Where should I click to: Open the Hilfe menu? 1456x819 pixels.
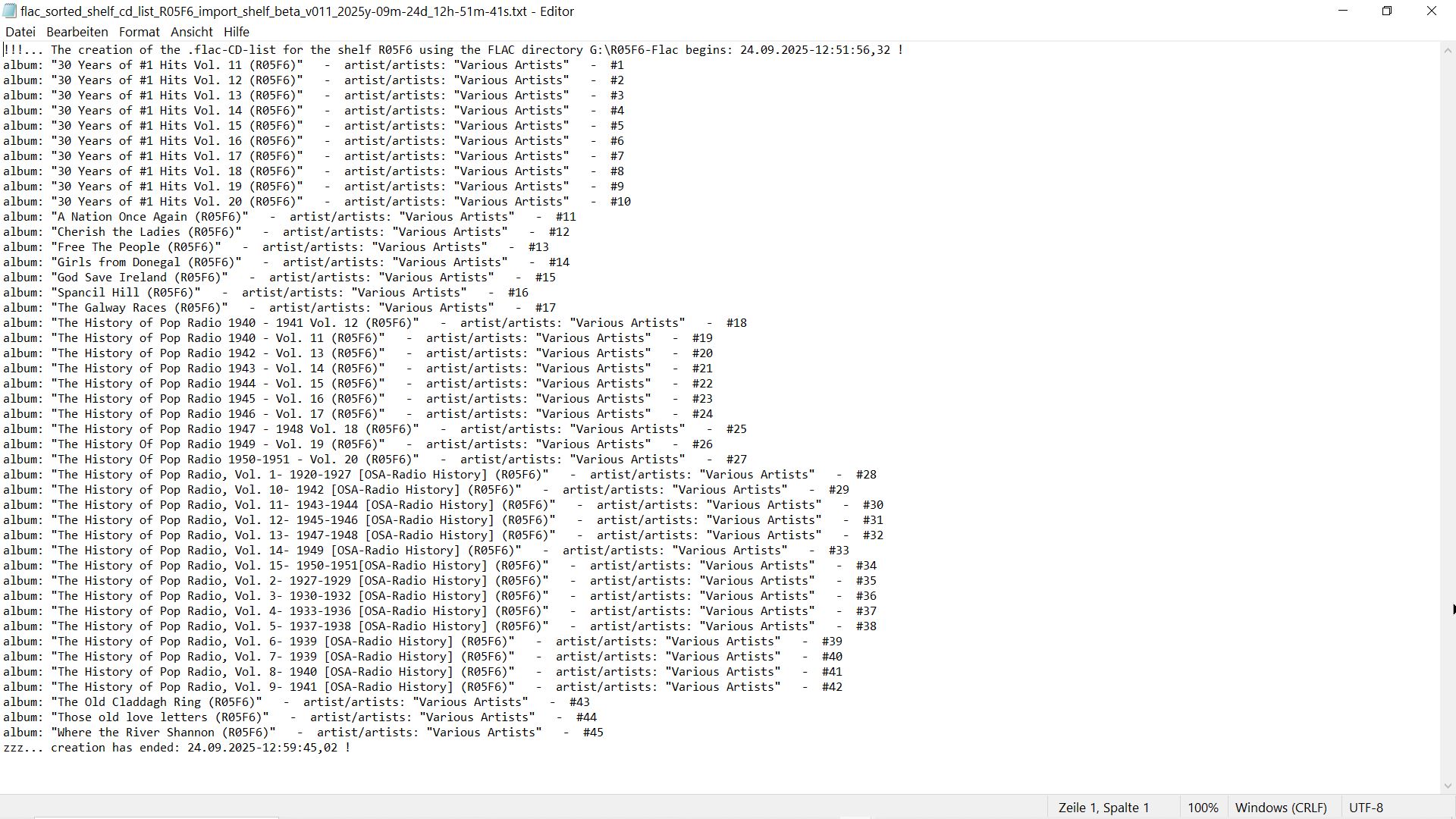point(236,32)
